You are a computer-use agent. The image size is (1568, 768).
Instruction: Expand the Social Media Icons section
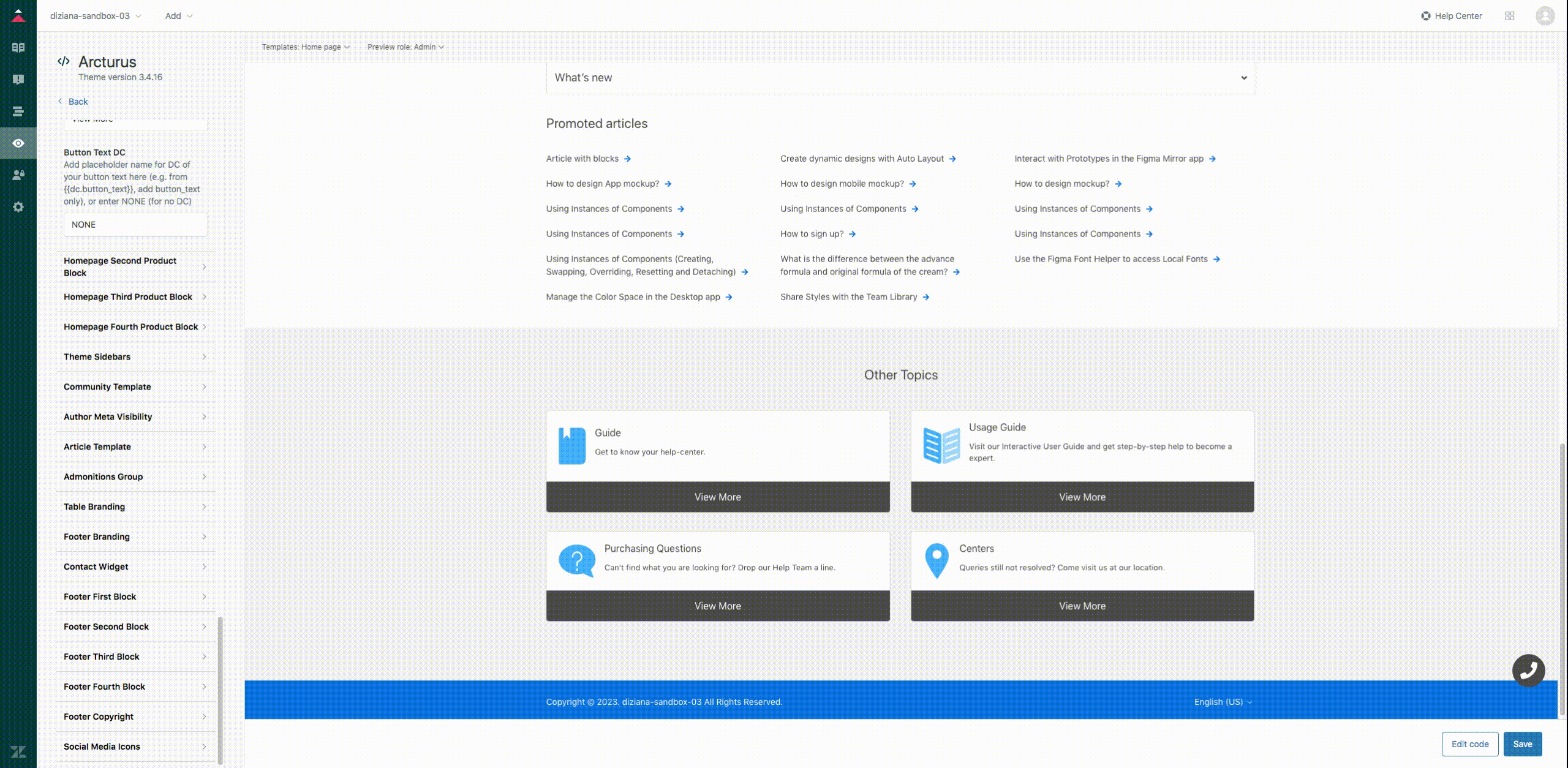135,747
